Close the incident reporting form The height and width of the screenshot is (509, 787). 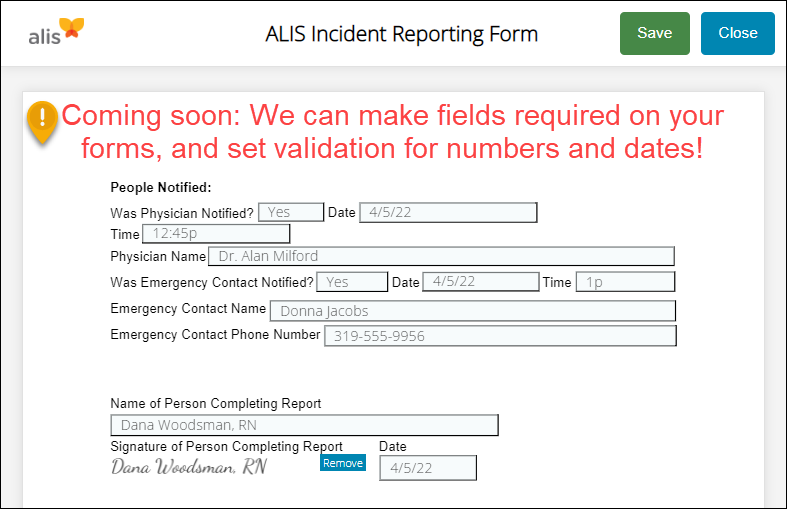tap(737, 33)
